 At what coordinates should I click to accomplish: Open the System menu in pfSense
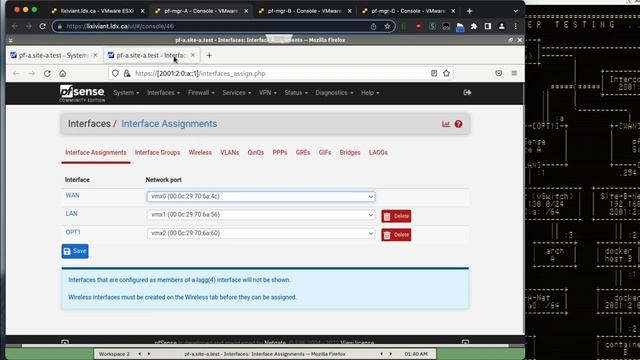126,93
